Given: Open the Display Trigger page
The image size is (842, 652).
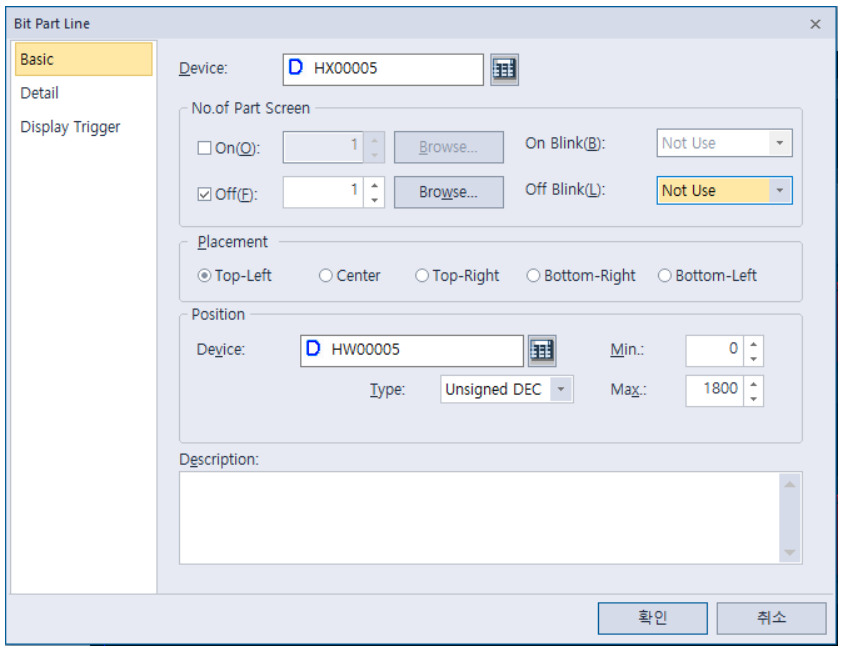Looking at the screenshot, I should pyautogui.click(x=70, y=127).
